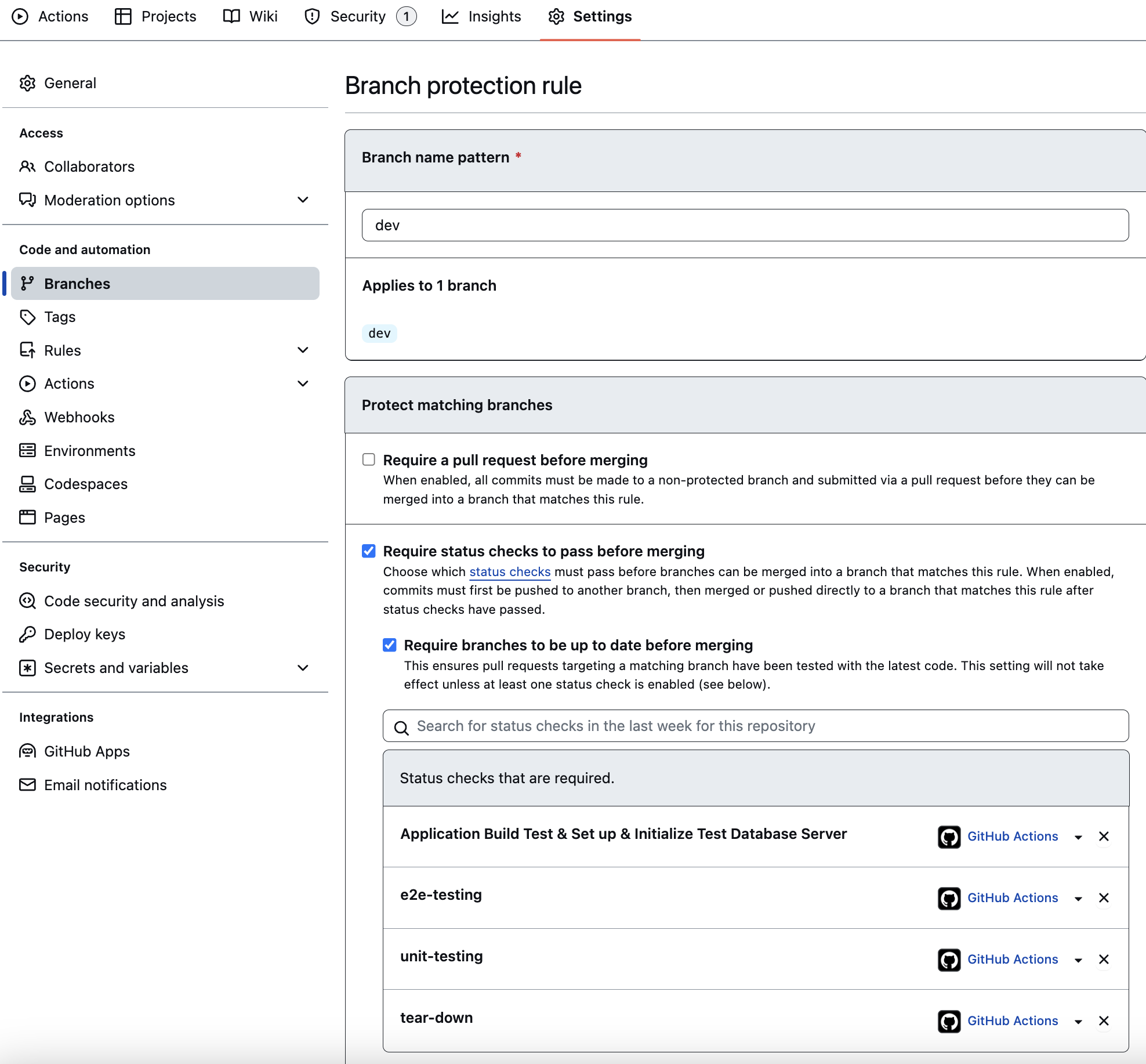
Task: Click the Branches git-branch icon
Action: 27,283
